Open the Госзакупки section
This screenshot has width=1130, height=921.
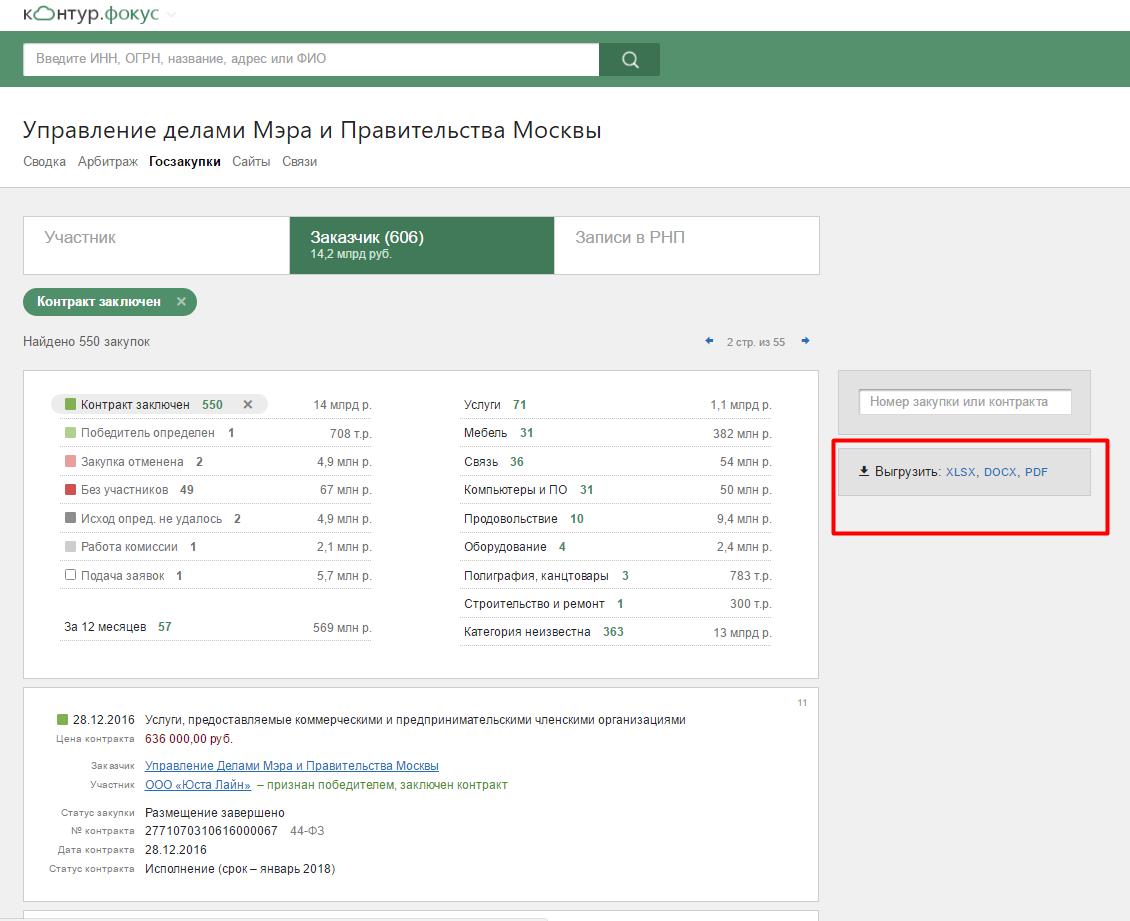point(184,161)
